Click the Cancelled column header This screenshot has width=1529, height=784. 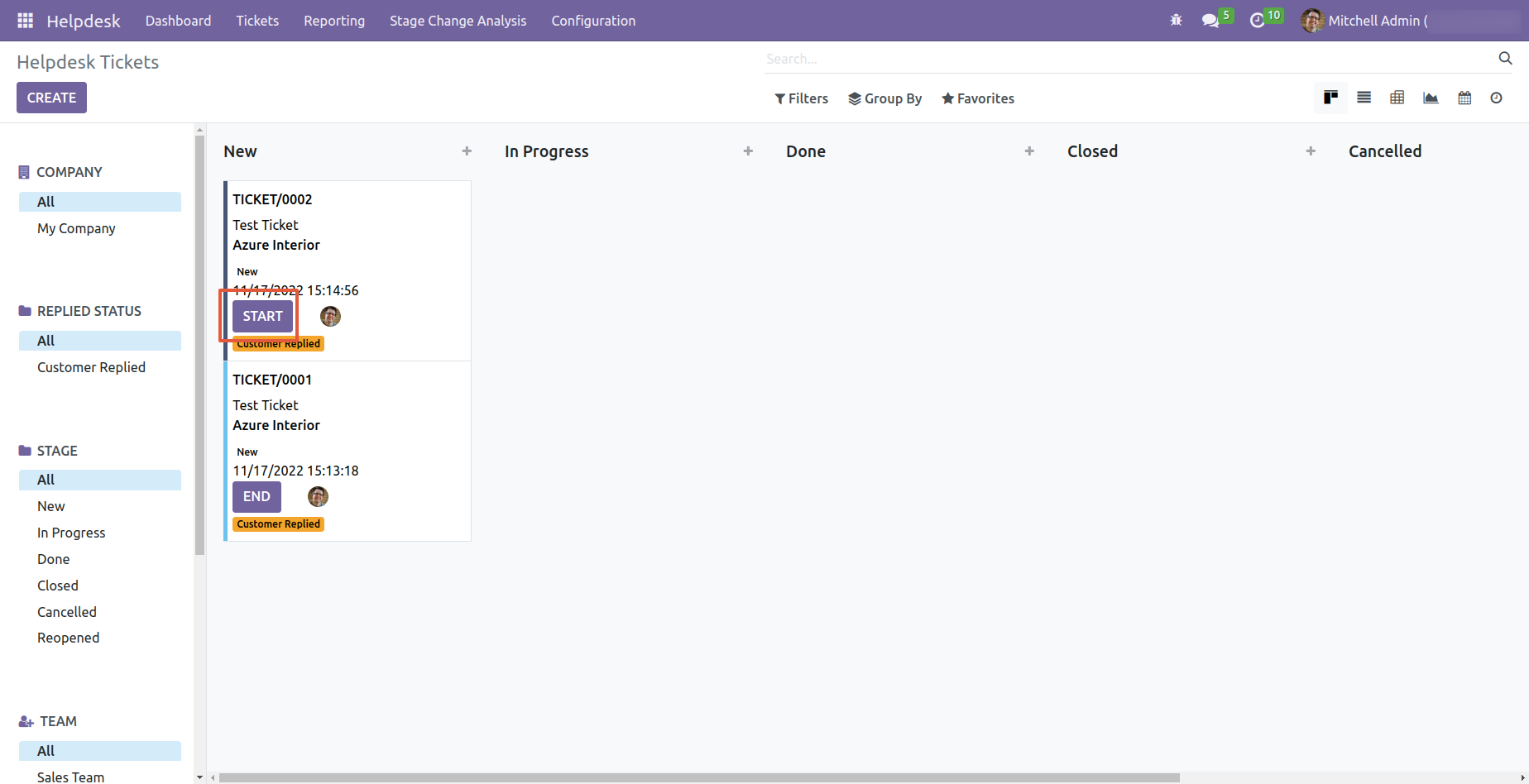click(x=1385, y=151)
